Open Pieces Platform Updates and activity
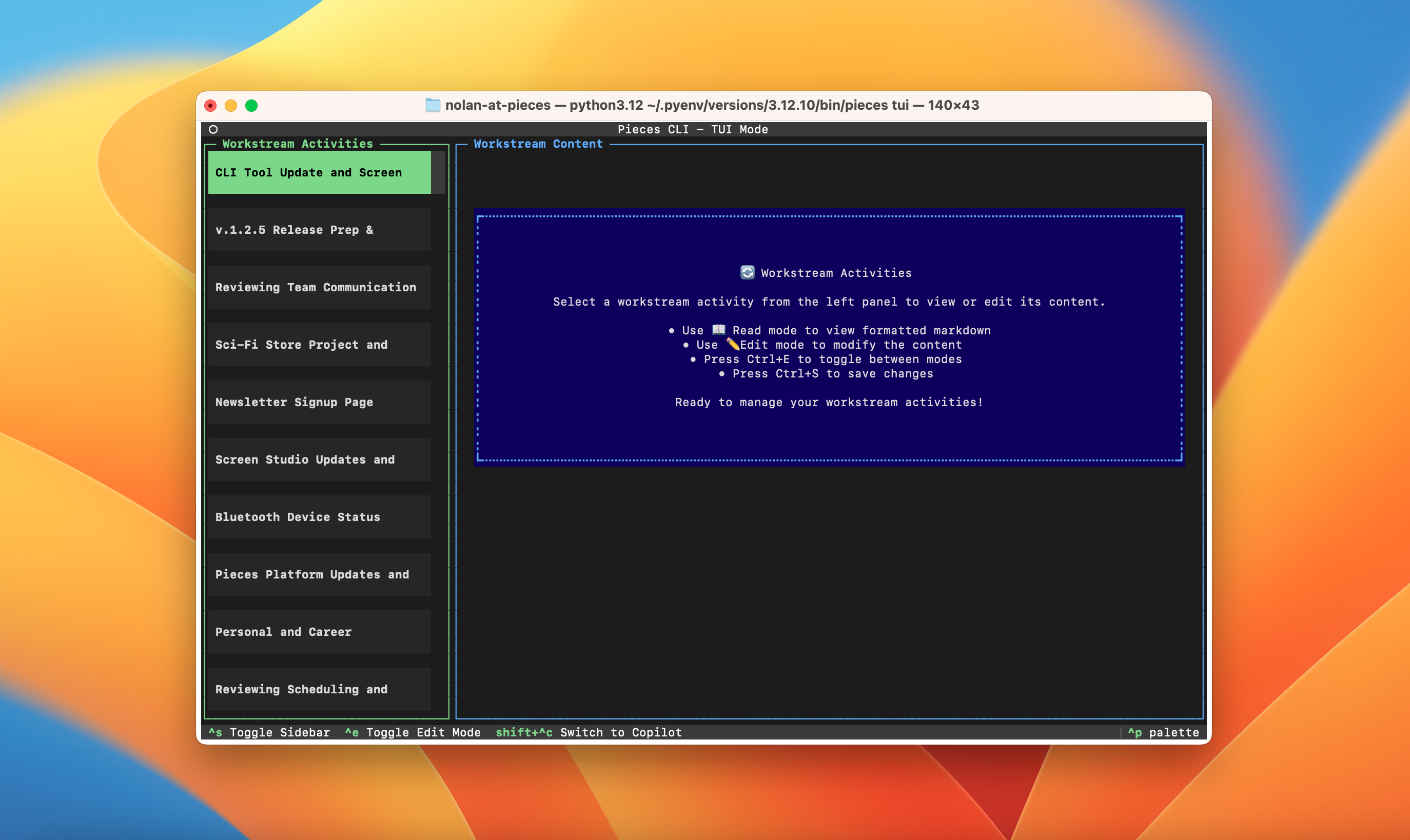The image size is (1410, 840). [x=319, y=574]
